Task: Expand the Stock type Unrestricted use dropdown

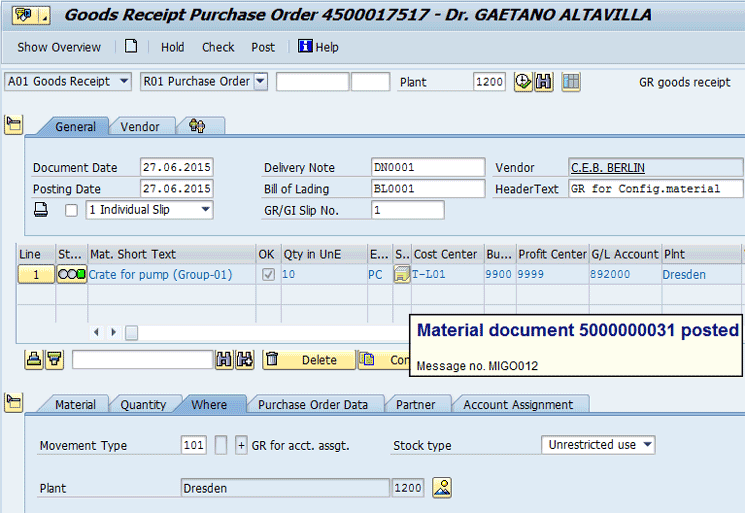Action: pyautogui.click(x=648, y=445)
